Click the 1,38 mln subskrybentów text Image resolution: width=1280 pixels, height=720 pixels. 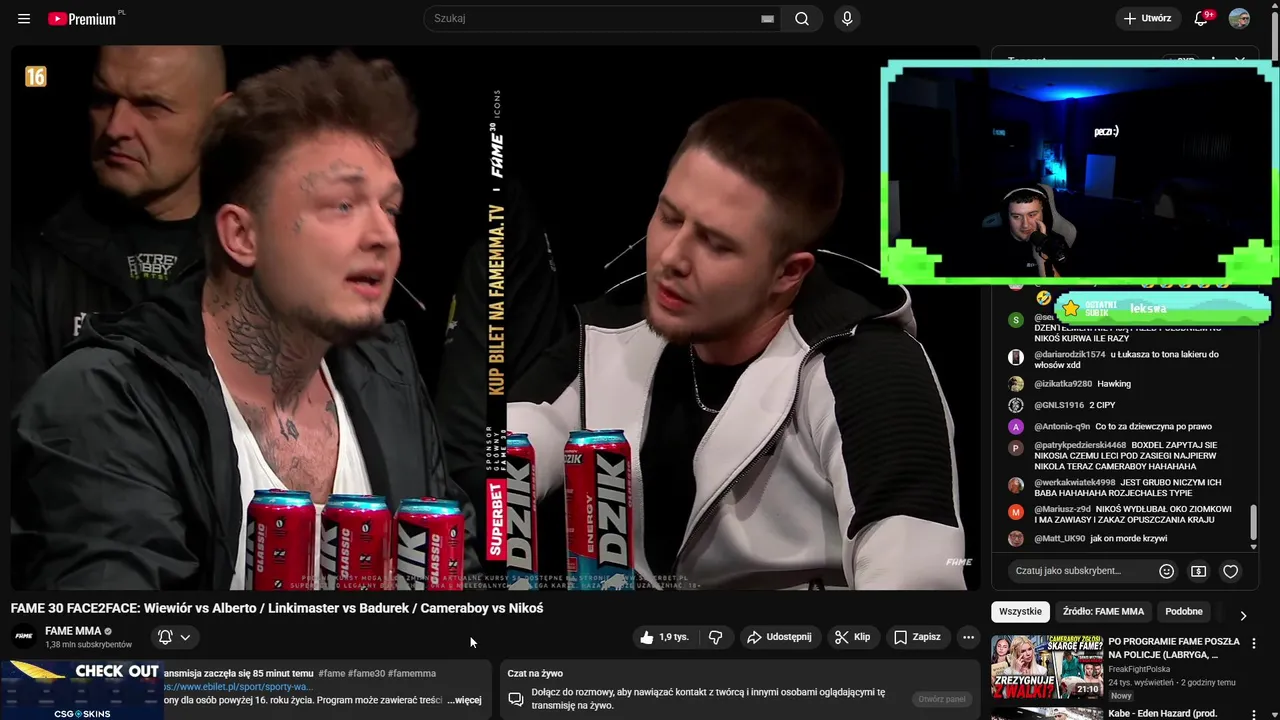click(88, 645)
